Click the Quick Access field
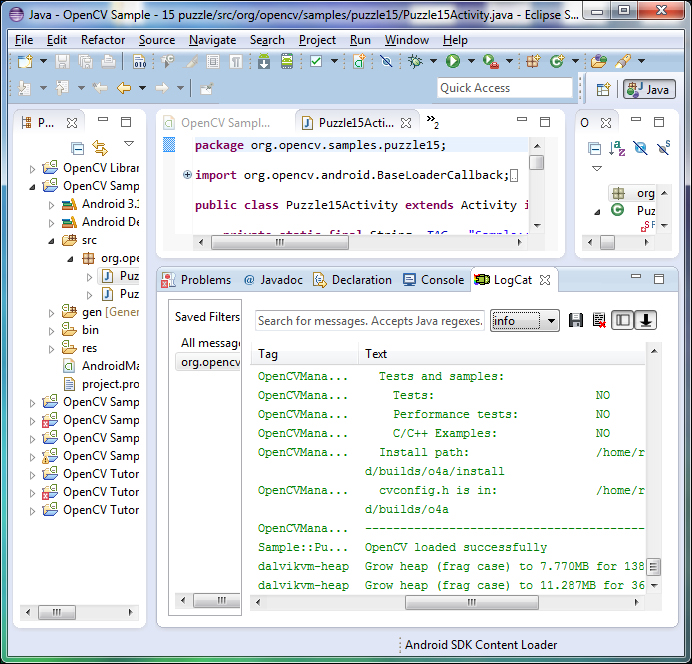 pos(504,88)
